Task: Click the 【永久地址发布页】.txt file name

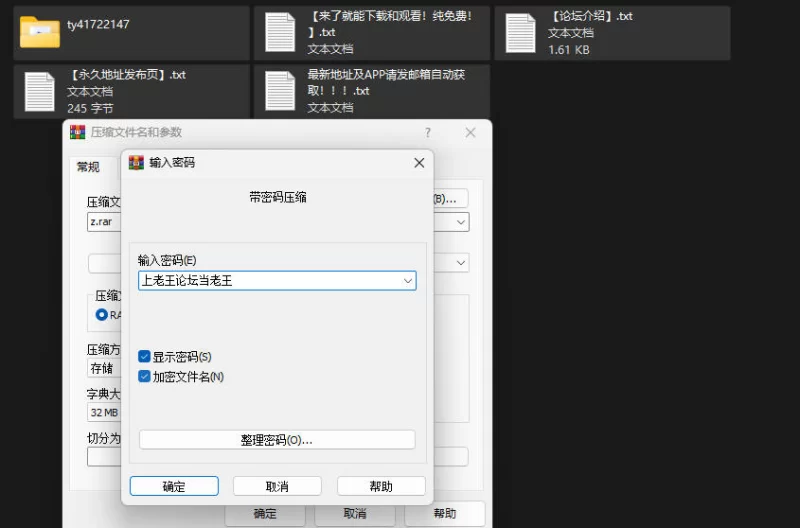Action: pos(126,75)
